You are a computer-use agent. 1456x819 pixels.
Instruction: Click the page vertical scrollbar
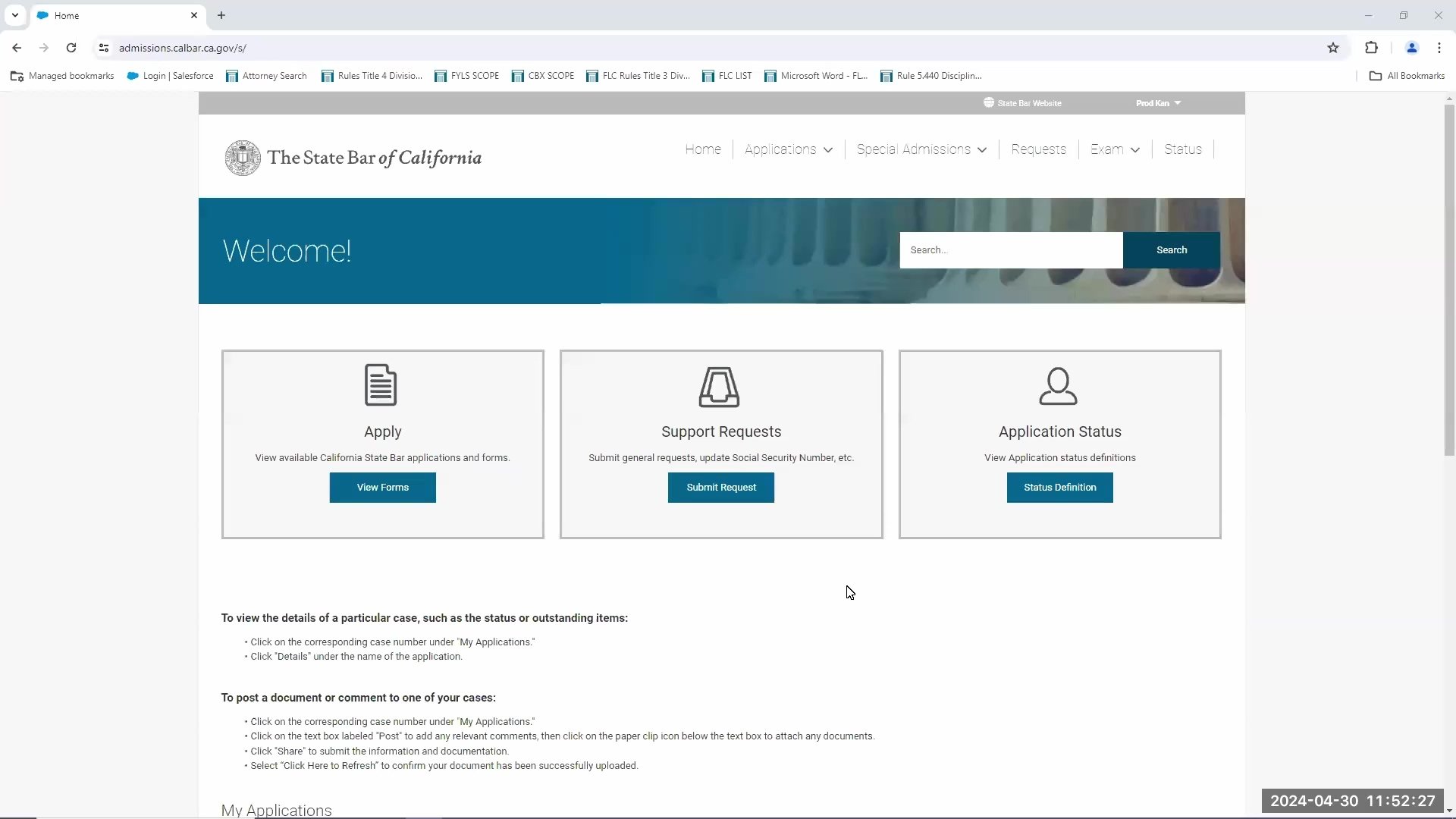point(1449,281)
